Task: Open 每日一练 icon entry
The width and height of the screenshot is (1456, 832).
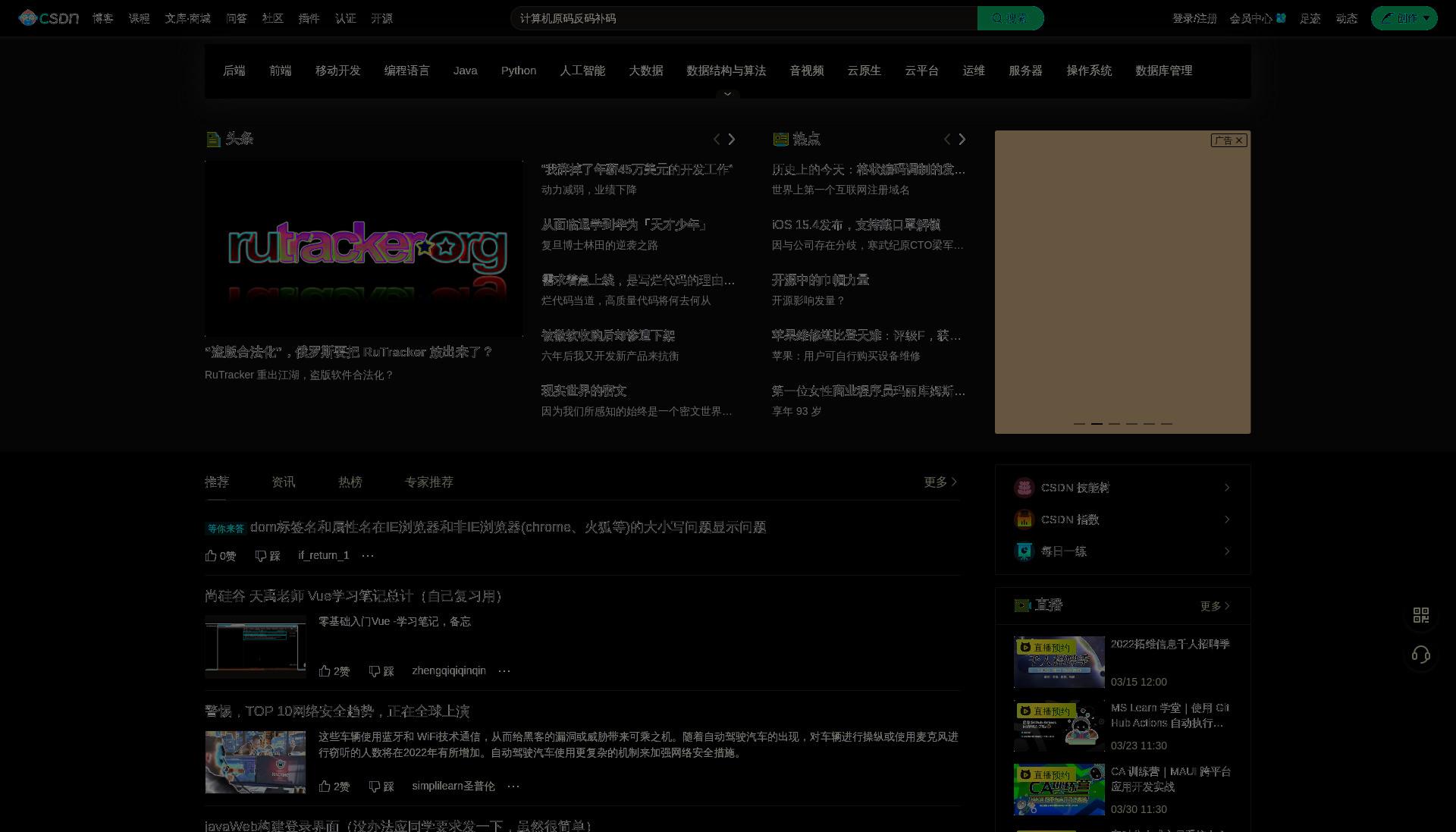Action: [x=1024, y=551]
